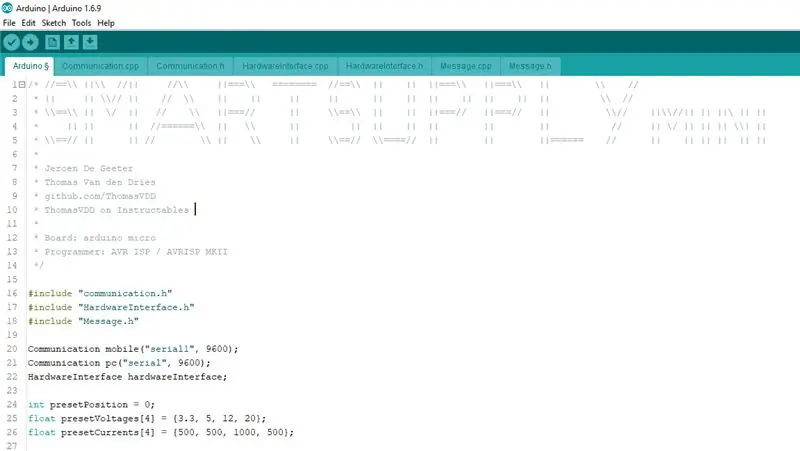Image resolution: width=800 pixels, height=451 pixels.
Task: Switch to the Communication.h tab
Action: [190, 66]
